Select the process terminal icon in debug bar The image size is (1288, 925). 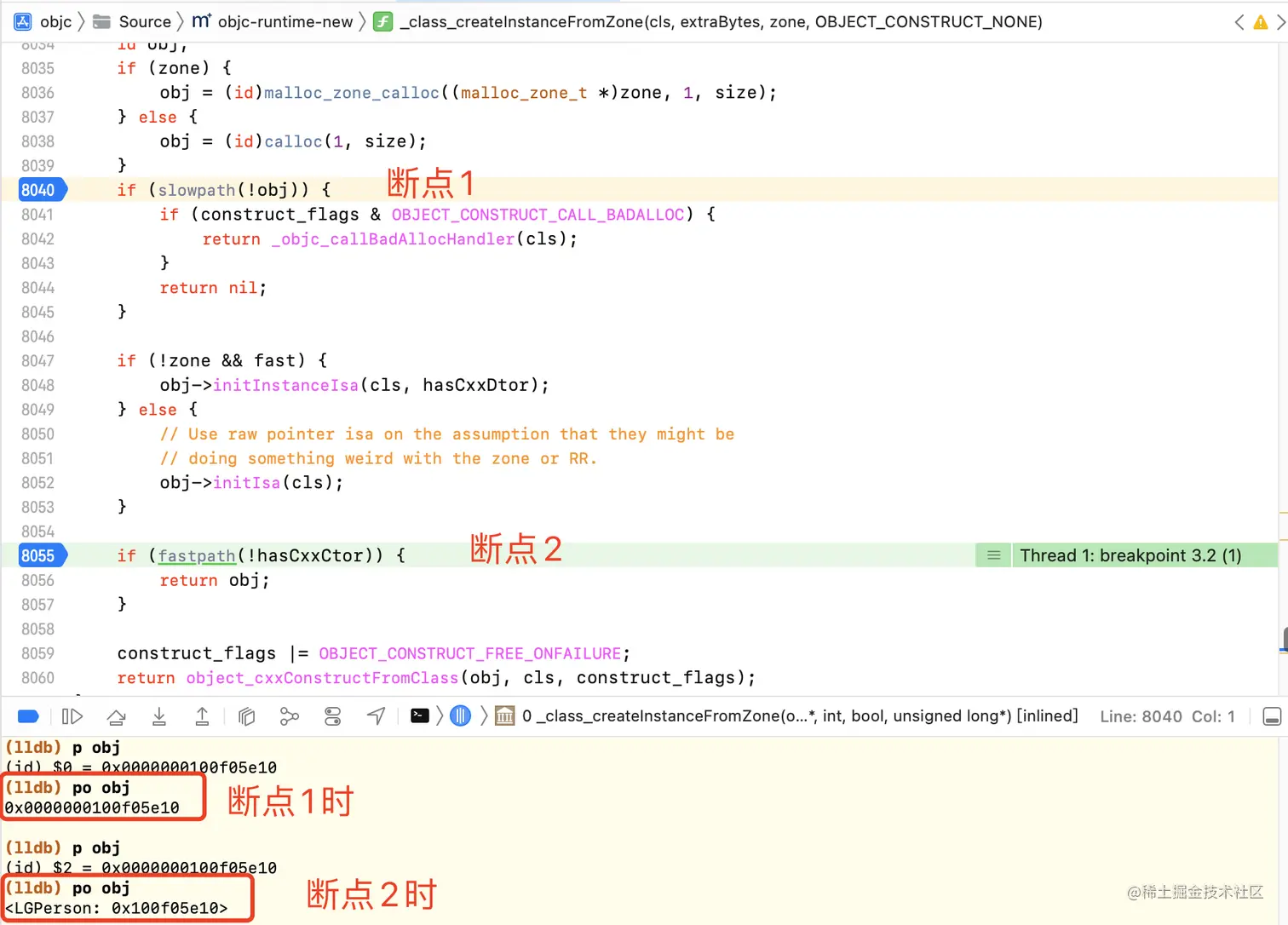(x=420, y=715)
